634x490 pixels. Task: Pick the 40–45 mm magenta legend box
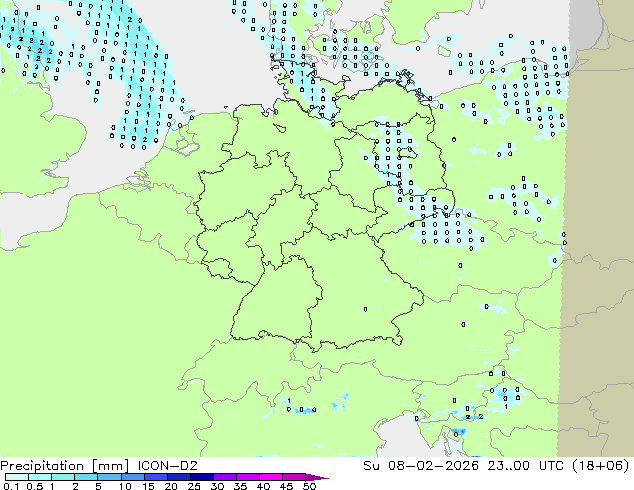click(x=271, y=477)
